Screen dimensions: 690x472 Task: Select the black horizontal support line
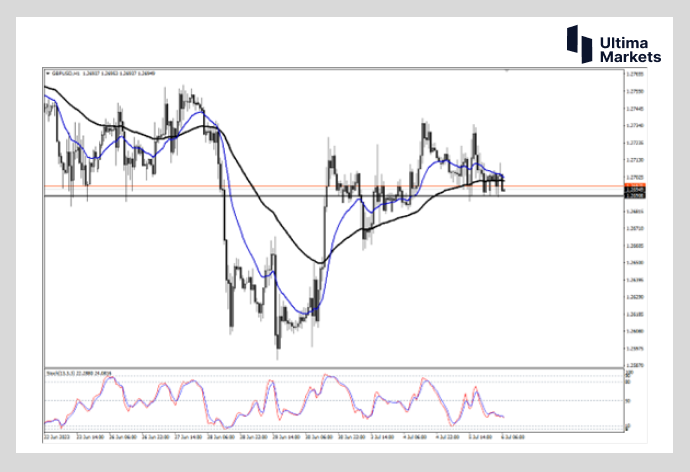coord(334,196)
